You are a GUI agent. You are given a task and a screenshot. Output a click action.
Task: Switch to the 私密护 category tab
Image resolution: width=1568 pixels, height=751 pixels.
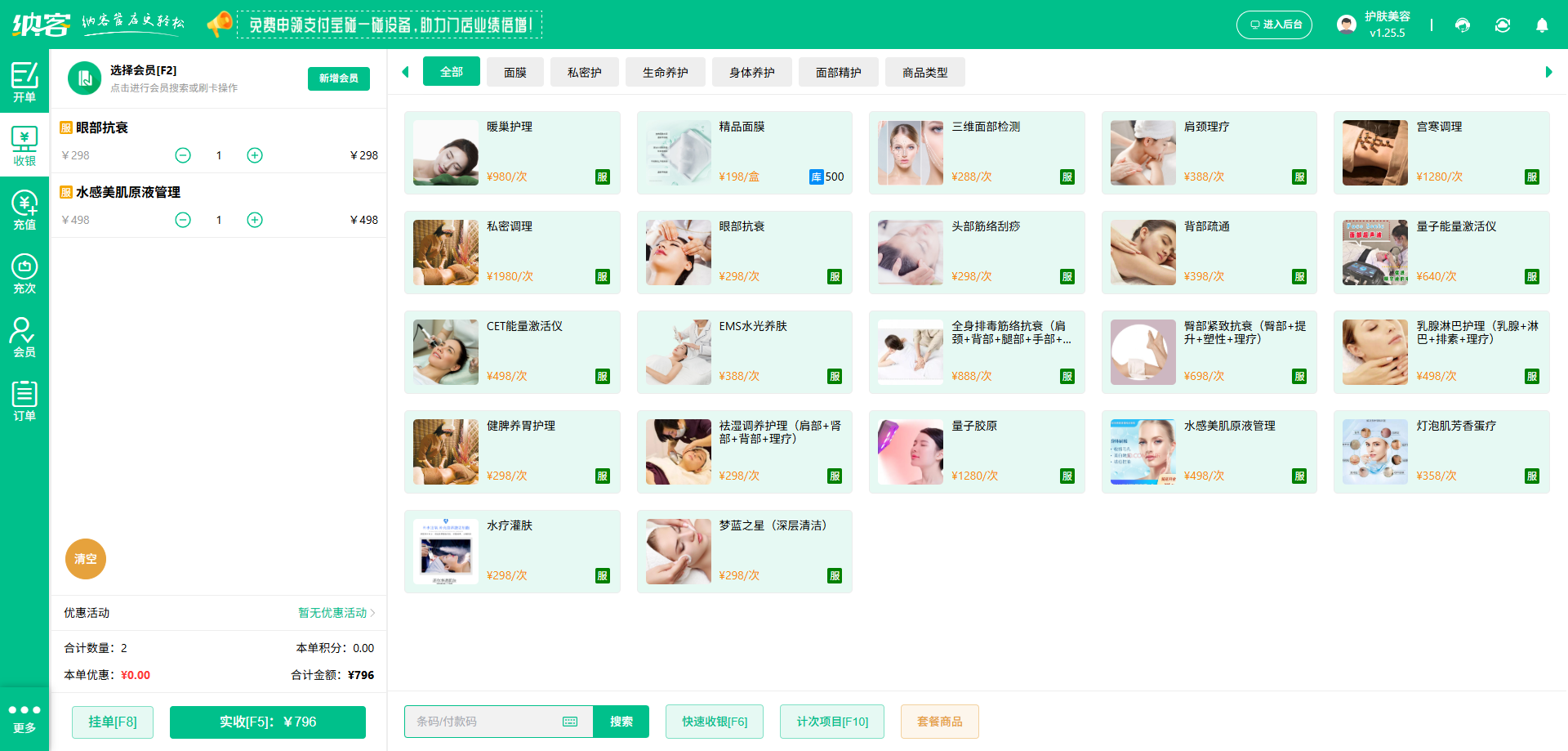[x=585, y=72]
